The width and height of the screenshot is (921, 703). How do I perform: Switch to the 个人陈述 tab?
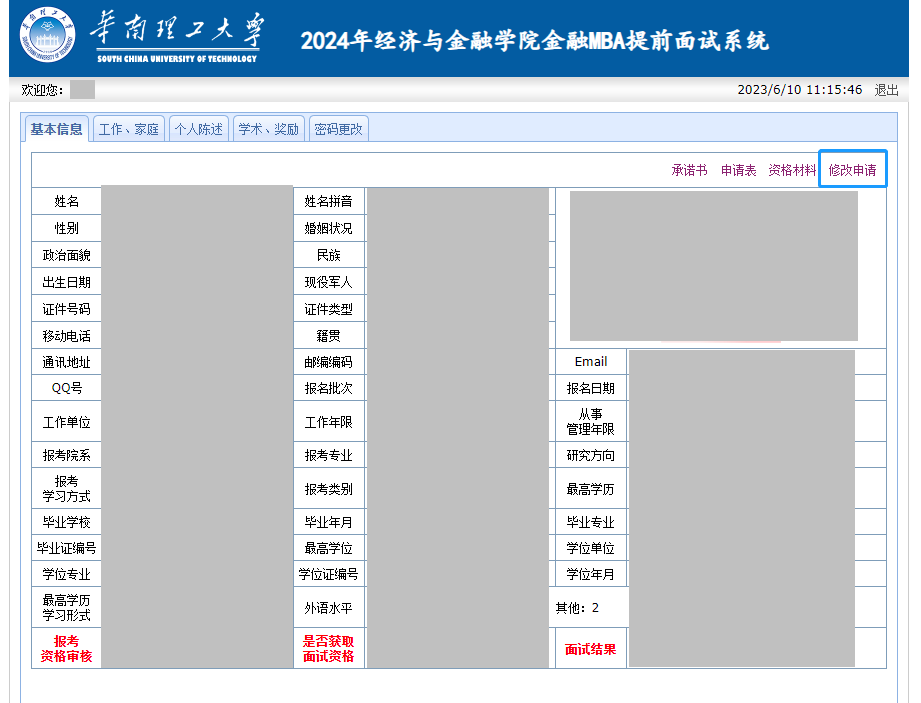[199, 129]
